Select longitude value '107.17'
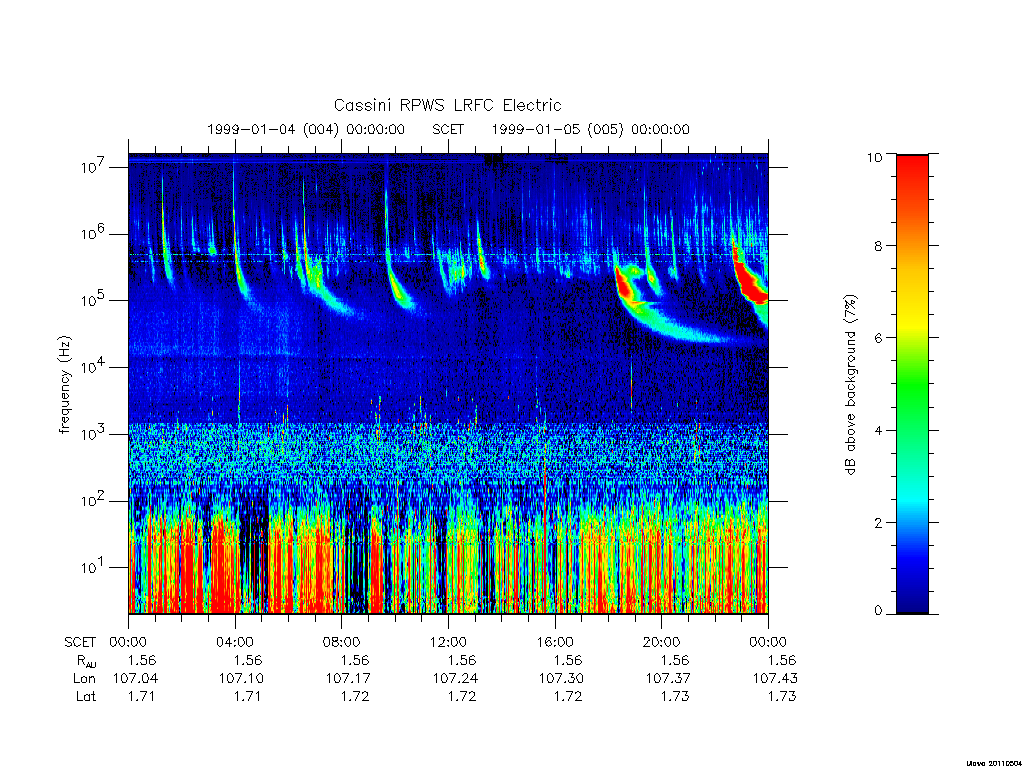 (x=348, y=679)
